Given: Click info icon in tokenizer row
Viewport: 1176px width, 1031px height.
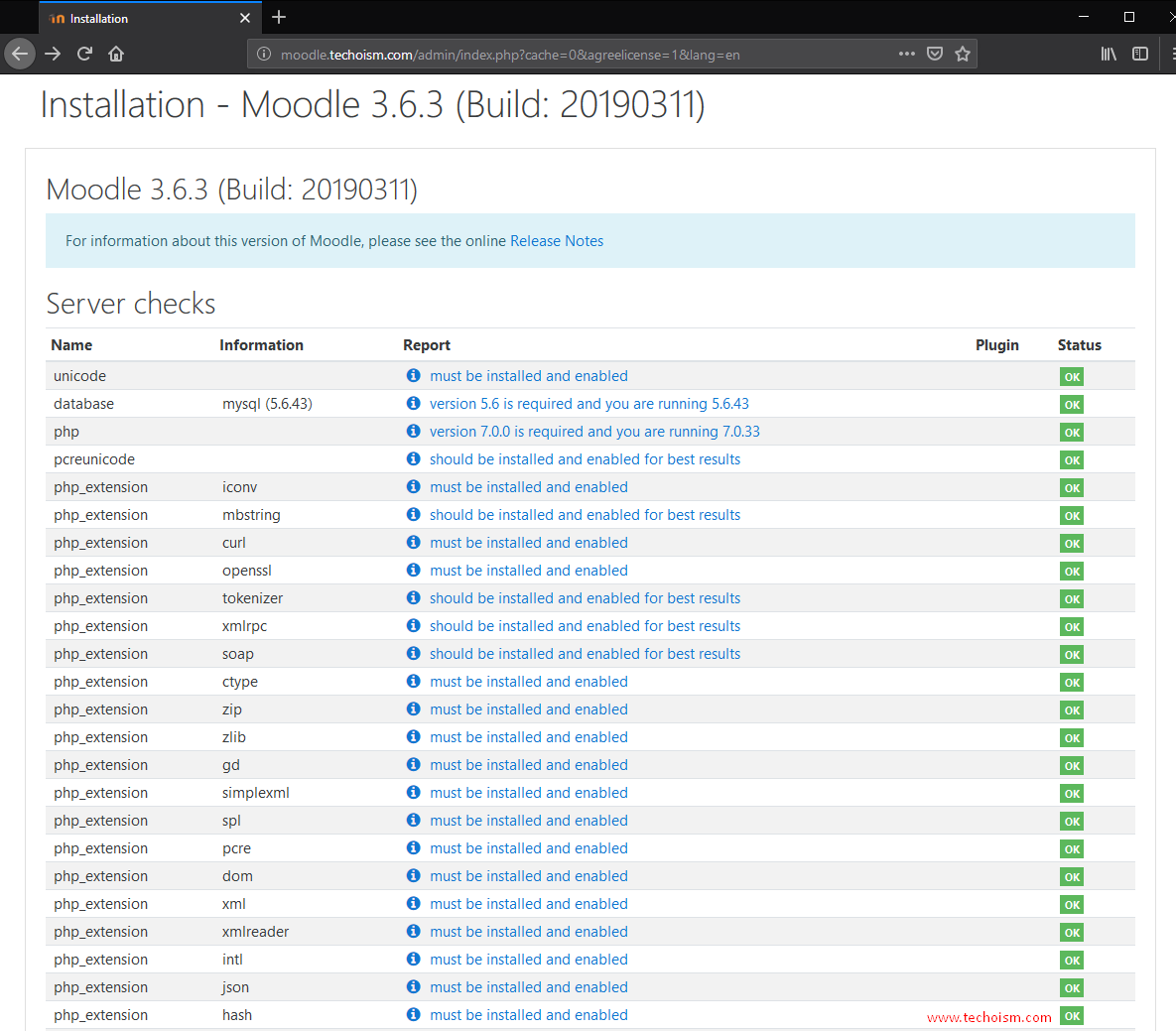Looking at the screenshot, I should click(x=413, y=596).
